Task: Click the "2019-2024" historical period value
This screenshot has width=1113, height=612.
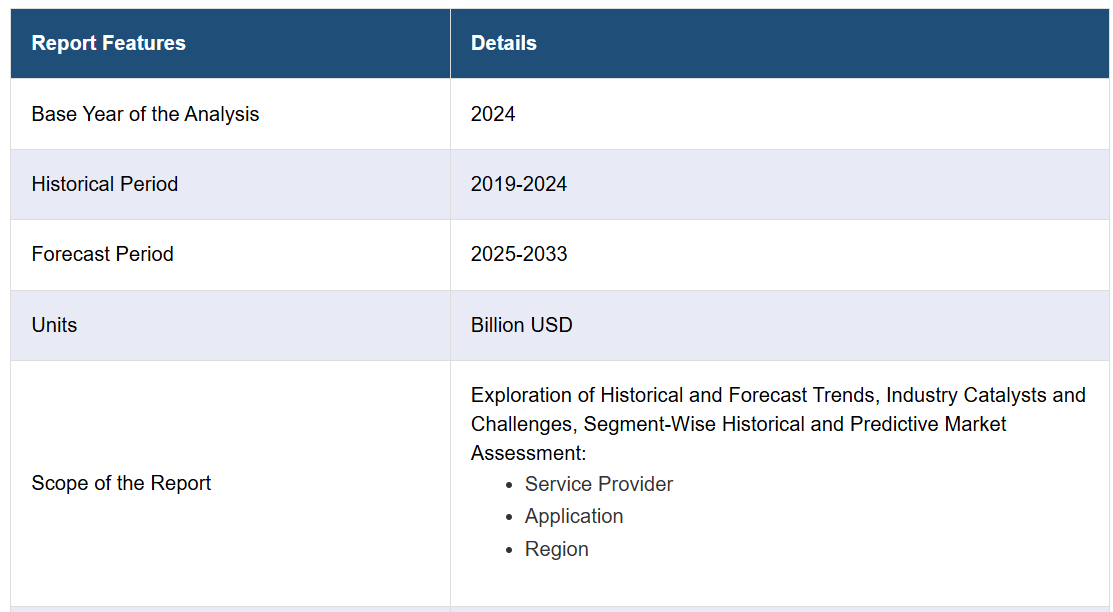Action: 518,184
